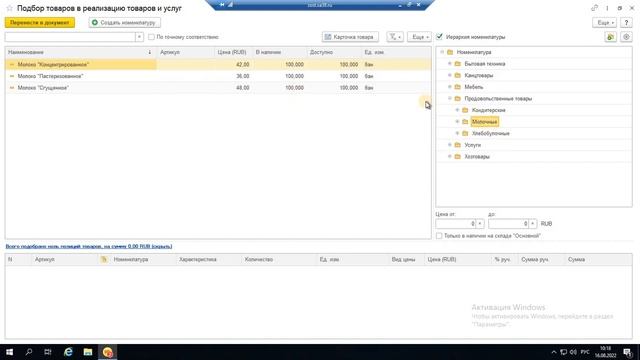Click the vertical dots menu icon in title bar
The image size is (640, 360).
click(x=607, y=8)
